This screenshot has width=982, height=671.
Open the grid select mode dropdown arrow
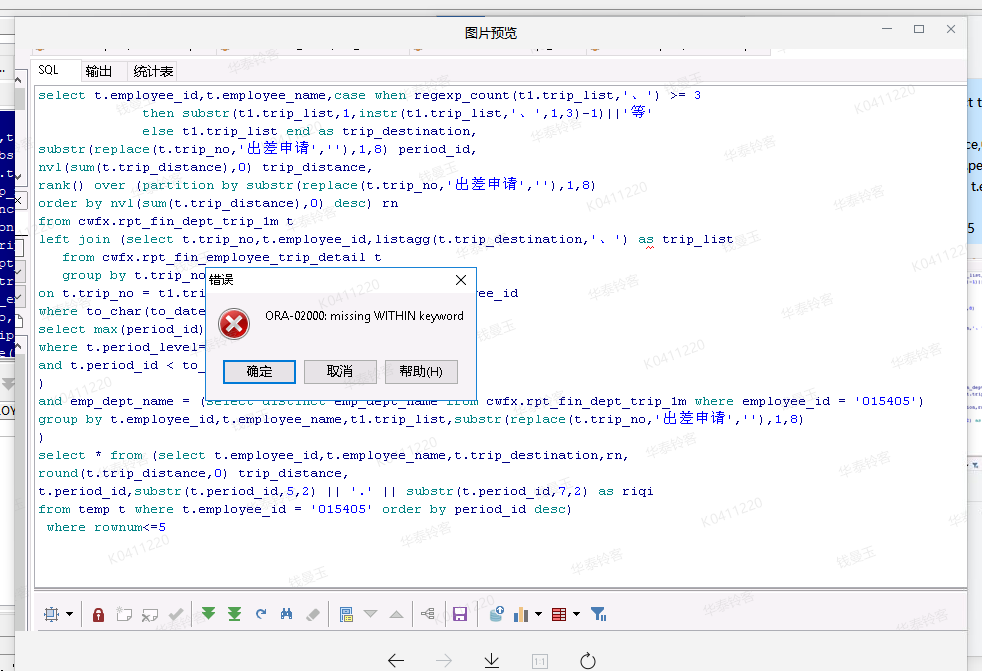[70, 615]
